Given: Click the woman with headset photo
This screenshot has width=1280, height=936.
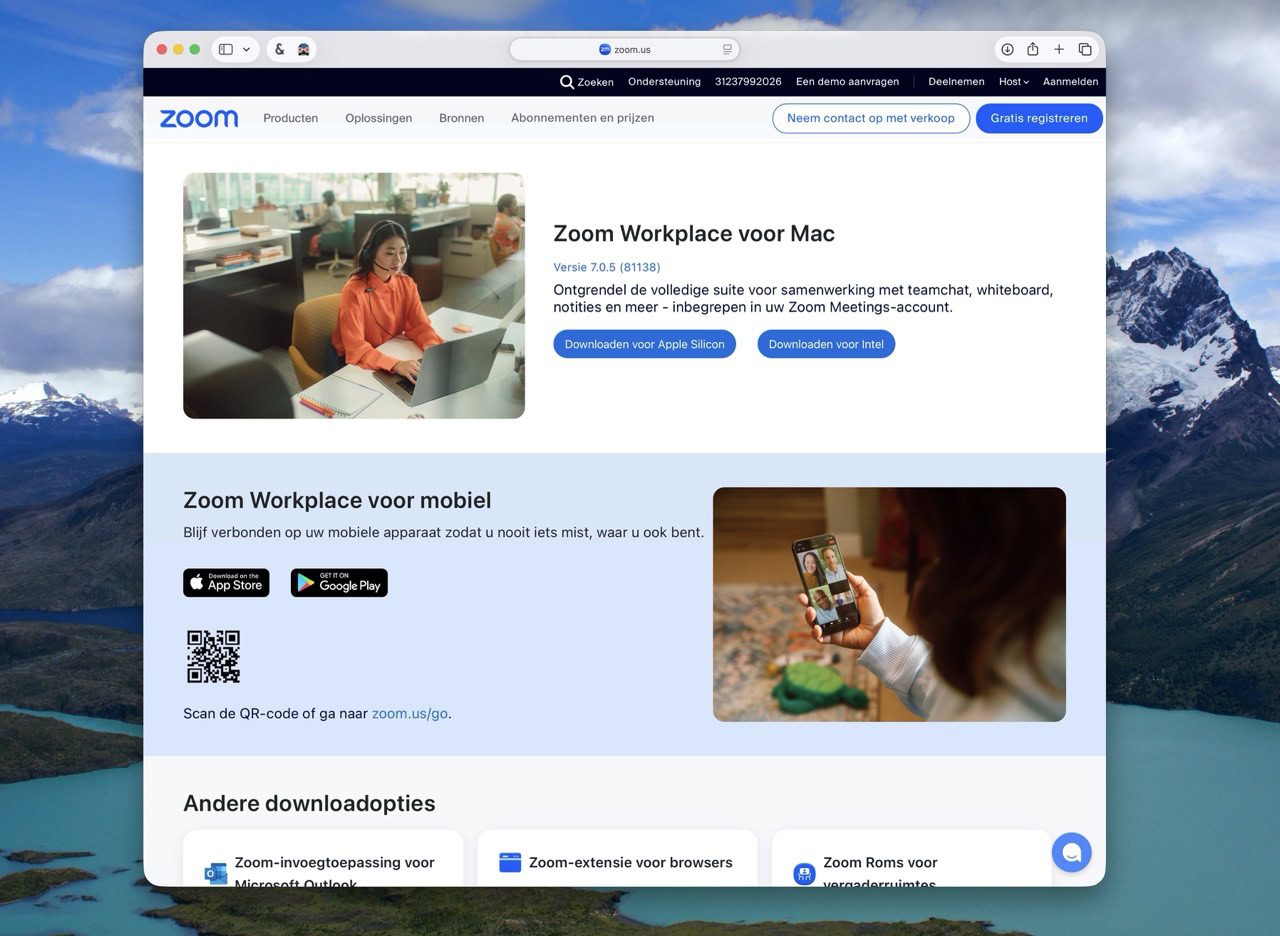Looking at the screenshot, I should pos(354,295).
